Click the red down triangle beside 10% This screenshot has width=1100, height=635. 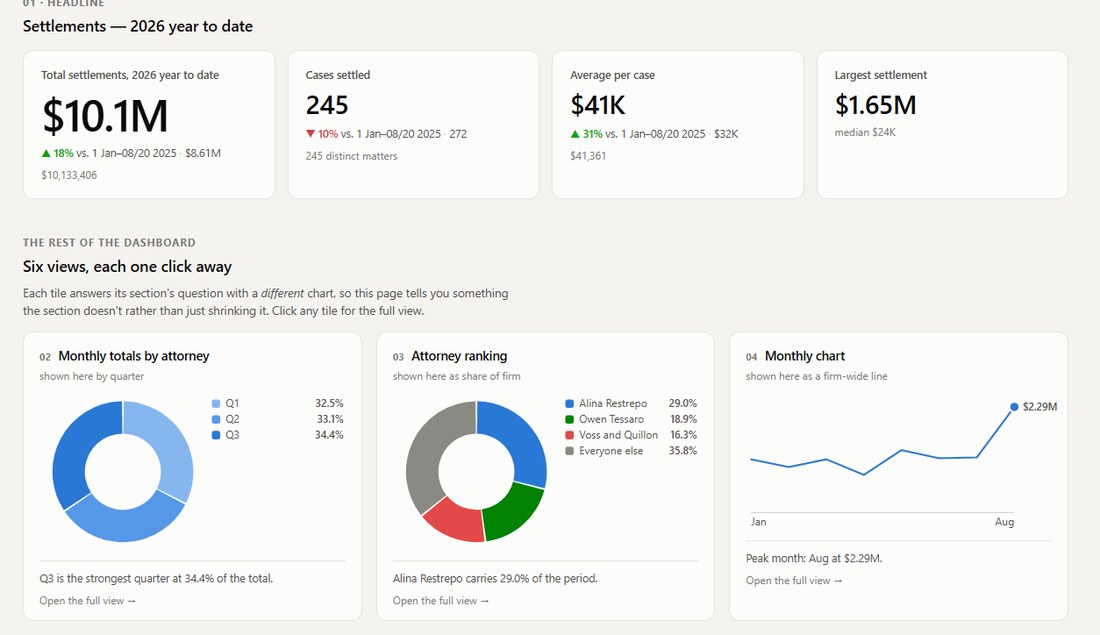(x=310, y=133)
